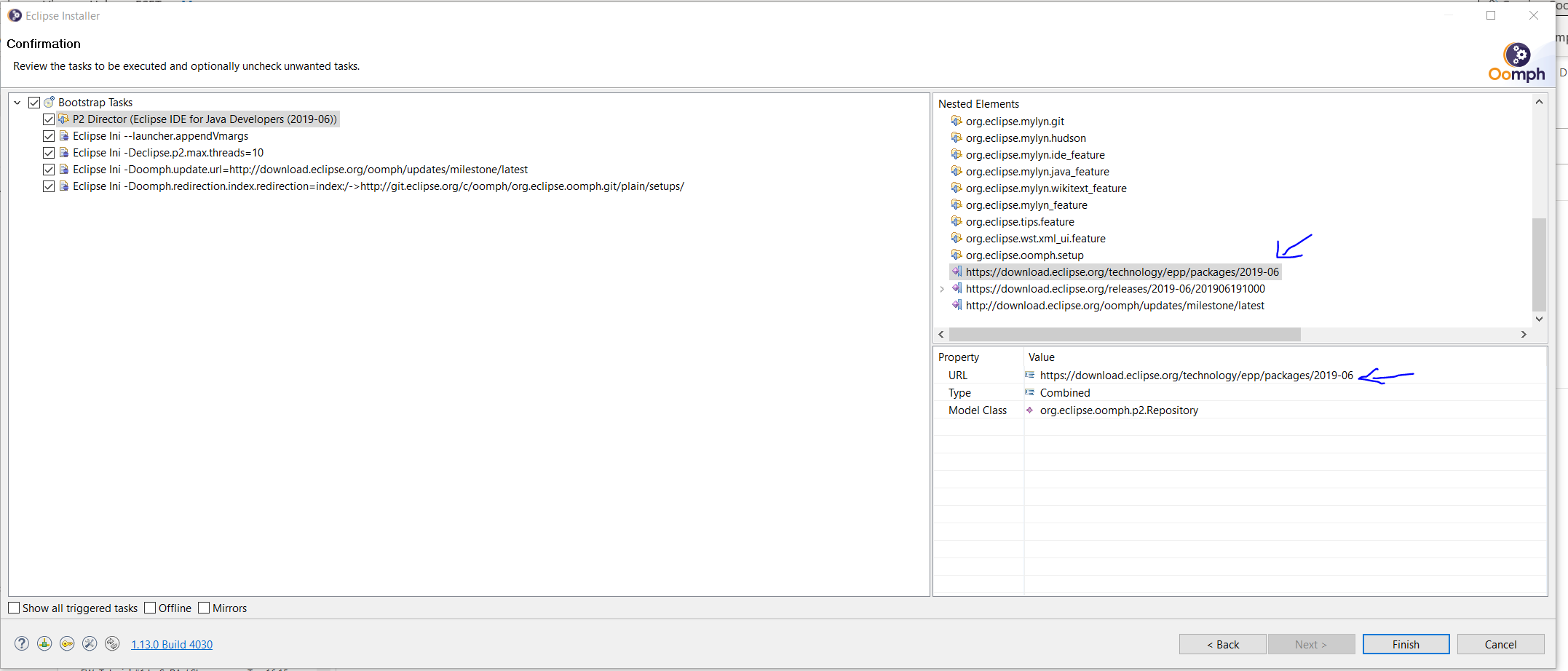The width and height of the screenshot is (1568, 671).
Task: Click Nested Elements scroll down arrow
Action: click(1539, 319)
